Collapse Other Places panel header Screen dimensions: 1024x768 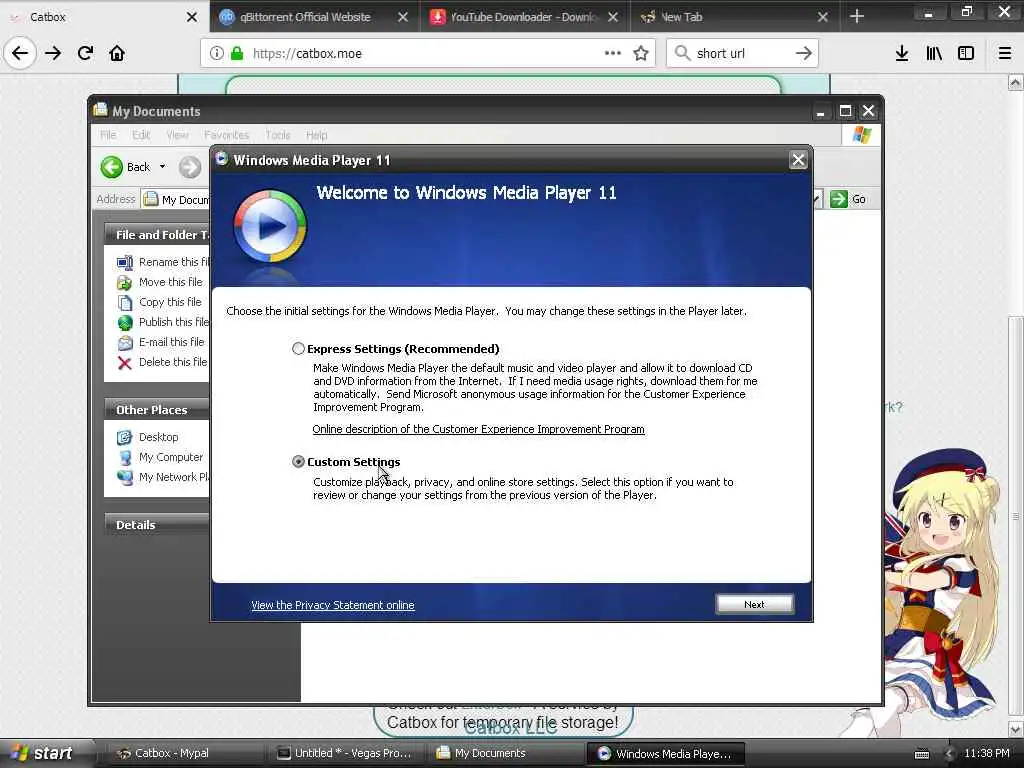[x=157, y=409]
